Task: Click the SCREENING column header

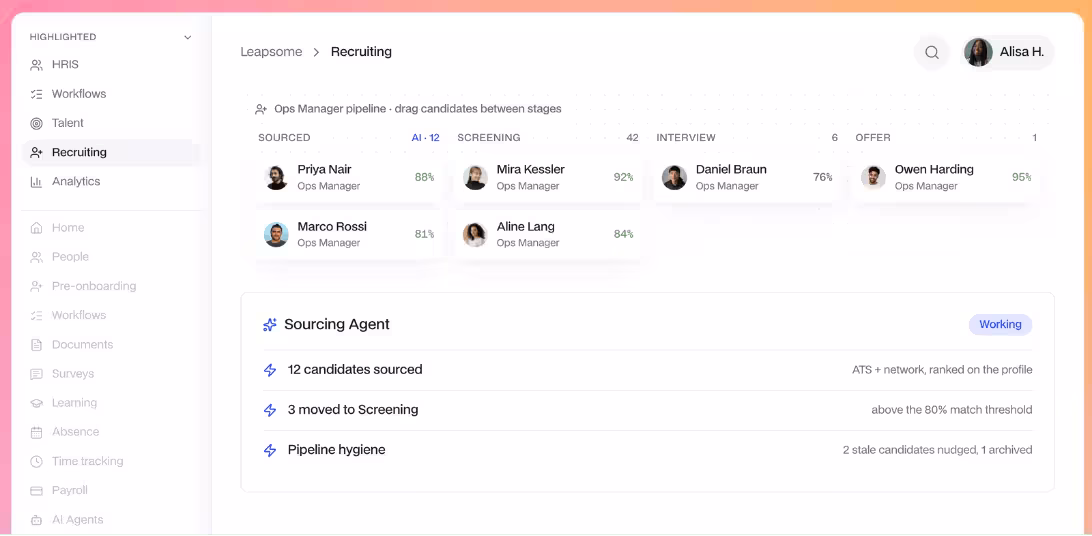Action: pos(489,138)
